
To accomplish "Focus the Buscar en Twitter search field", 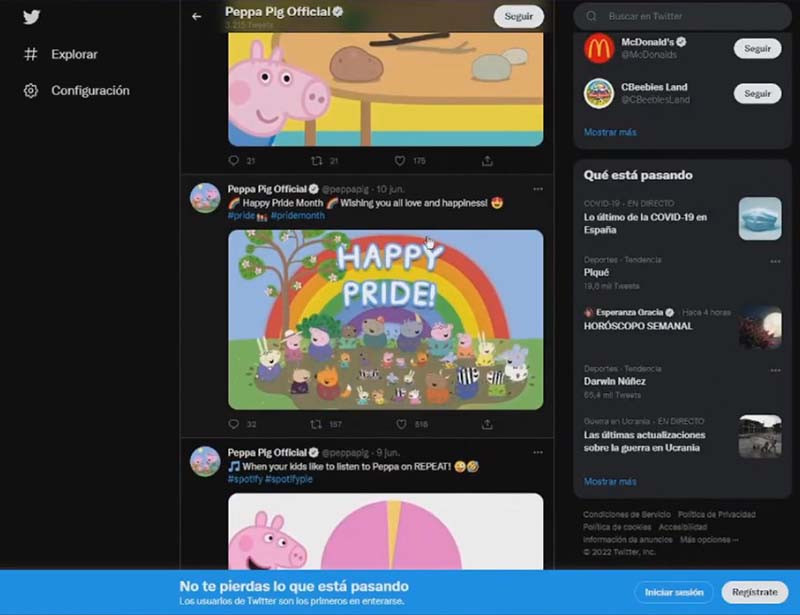I will point(683,16).
